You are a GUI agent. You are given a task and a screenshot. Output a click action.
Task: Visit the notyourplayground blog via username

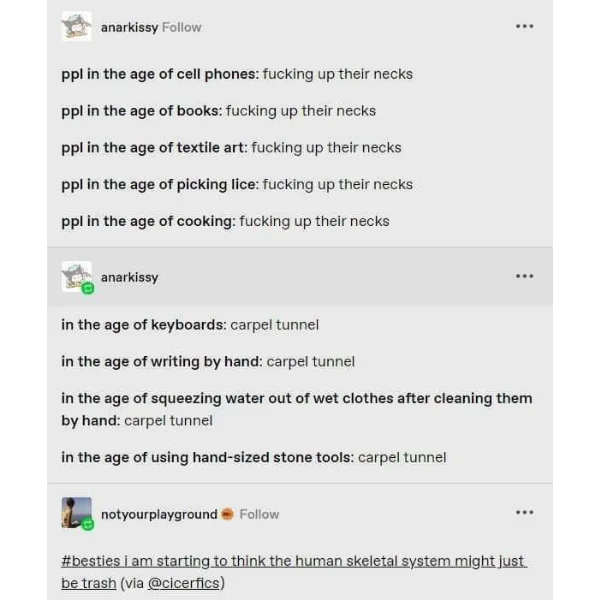[x=159, y=514]
